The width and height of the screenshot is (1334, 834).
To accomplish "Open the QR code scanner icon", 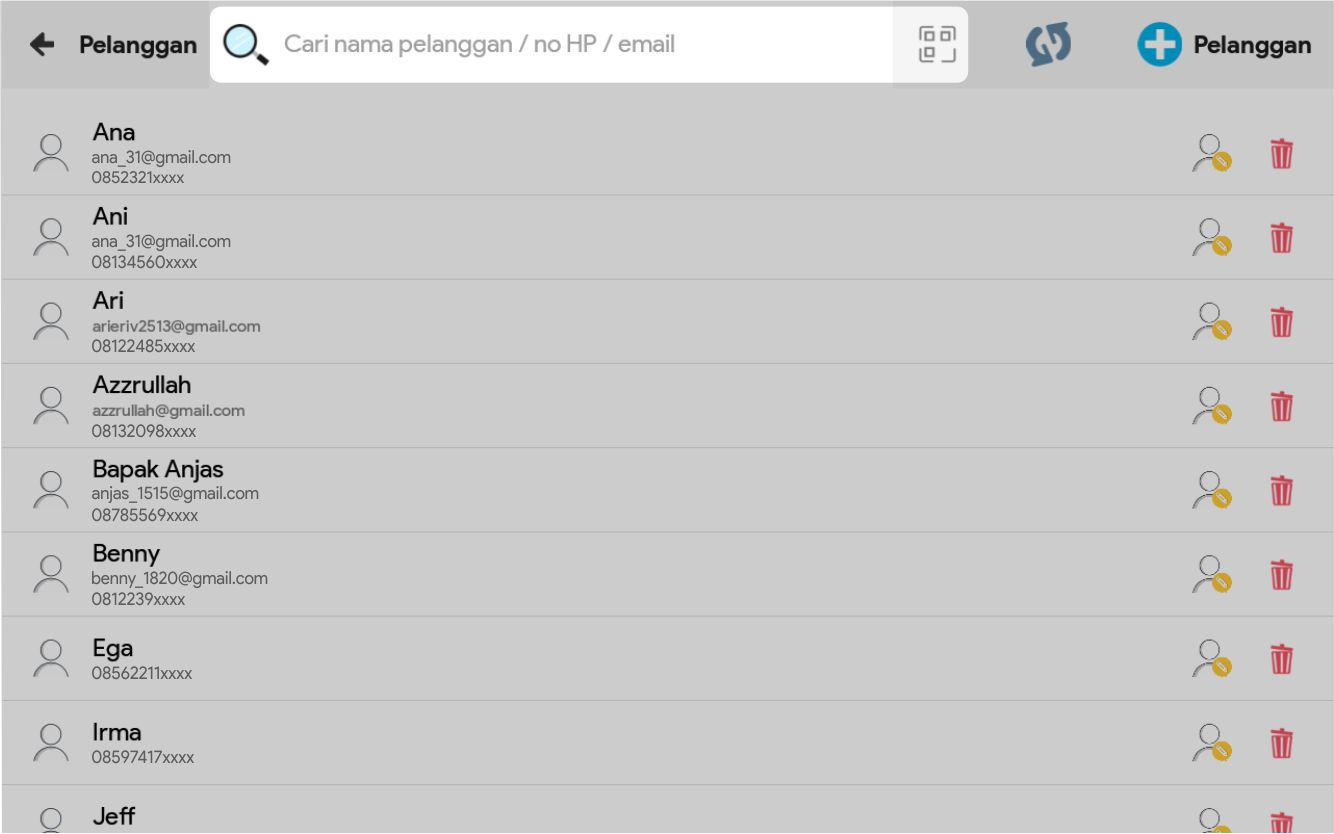I will [x=937, y=45].
